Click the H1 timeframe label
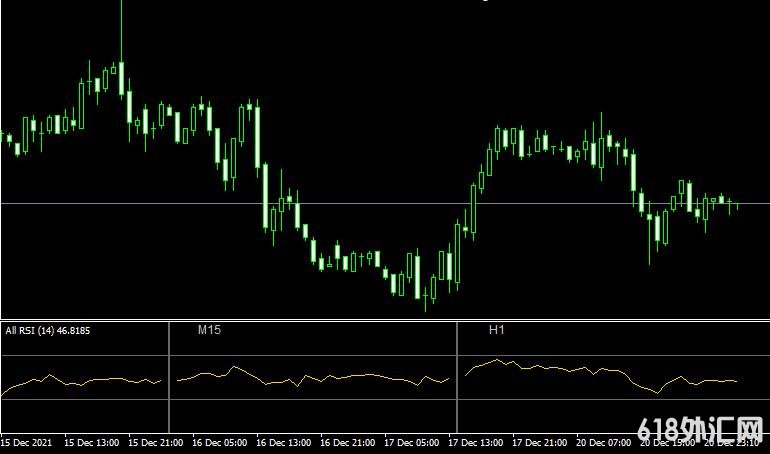770x454 pixels. click(496, 330)
